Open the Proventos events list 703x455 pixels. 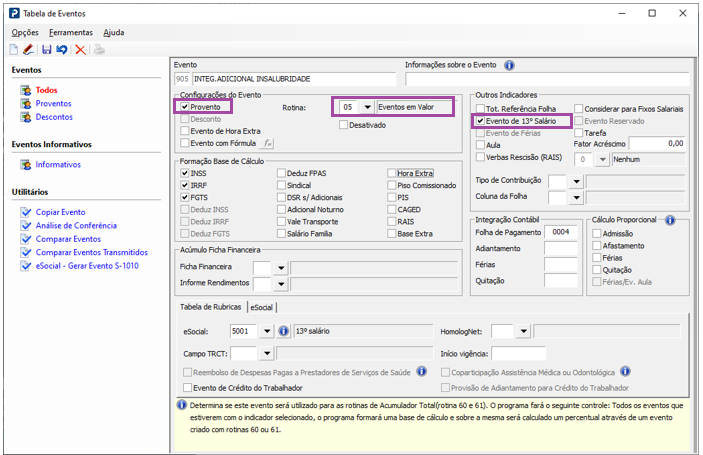(53, 104)
